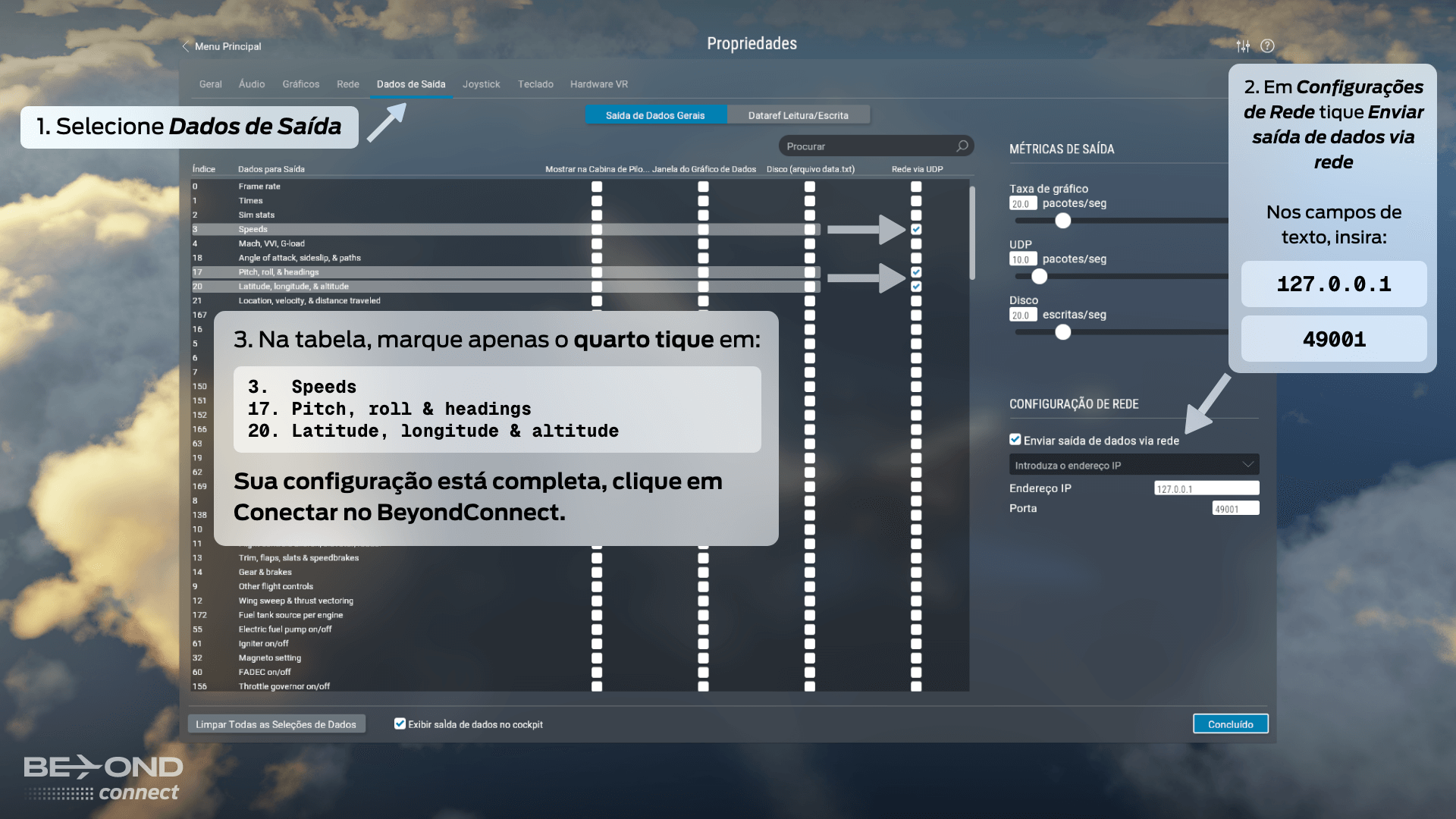Enable disk output for Magneto setting
Image resolution: width=1456 pixels, height=819 pixels.
pyautogui.click(x=810, y=658)
